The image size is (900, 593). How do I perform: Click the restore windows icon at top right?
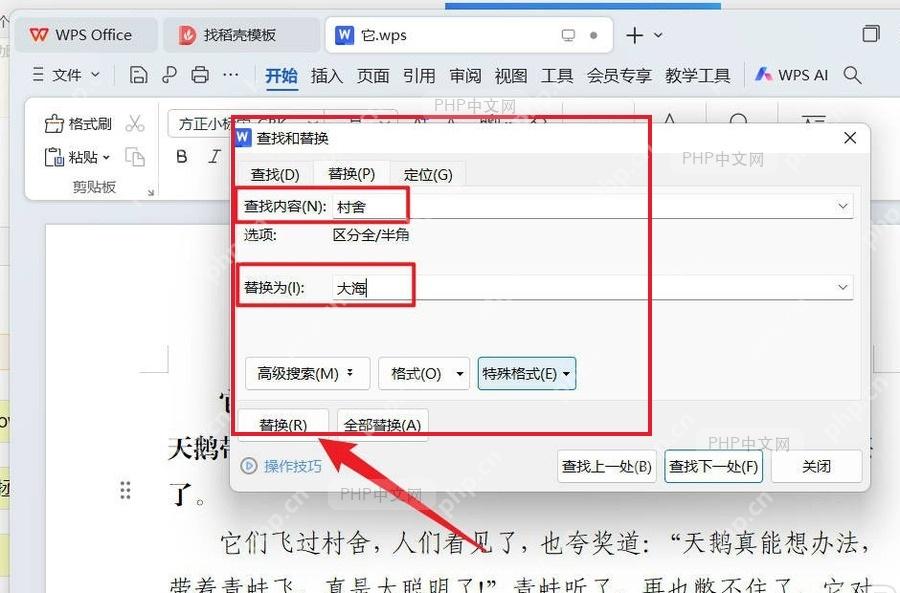click(x=871, y=34)
